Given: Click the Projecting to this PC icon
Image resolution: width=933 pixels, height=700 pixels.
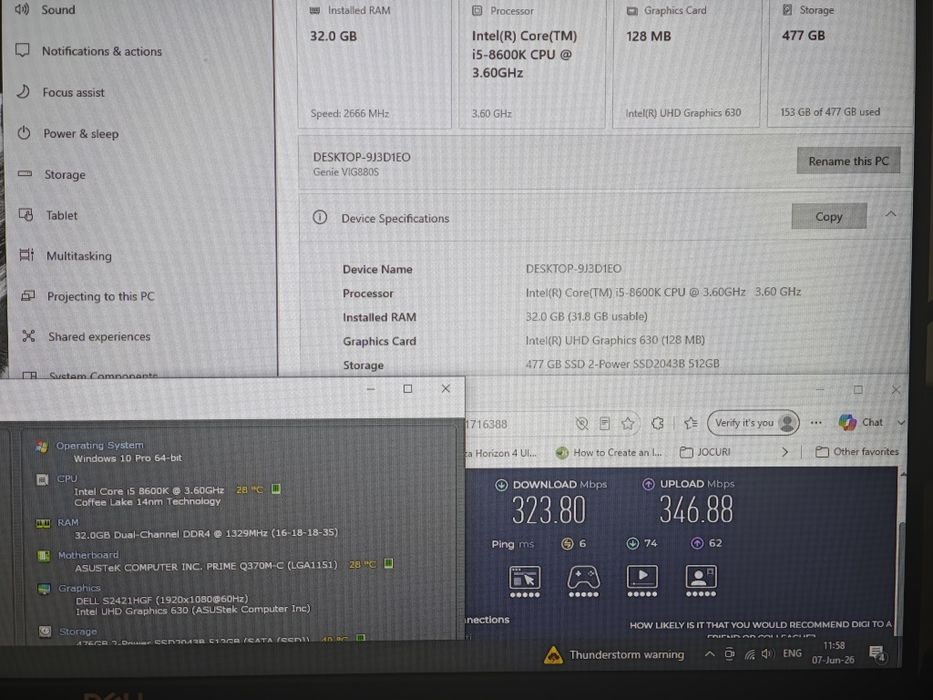Looking at the screenshot, I should (x=28, y=296).
